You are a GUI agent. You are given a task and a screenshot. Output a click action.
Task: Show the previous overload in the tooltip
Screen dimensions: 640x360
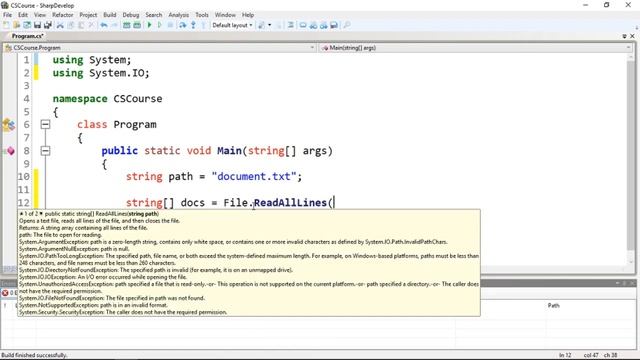[21, 213]
